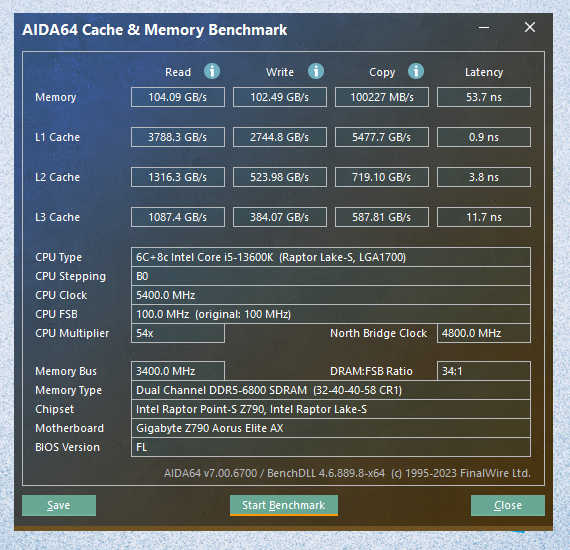The width and height of the screenshot is (570, 550).
Task: Click the CPU FSB label
Action: point(56,314)
